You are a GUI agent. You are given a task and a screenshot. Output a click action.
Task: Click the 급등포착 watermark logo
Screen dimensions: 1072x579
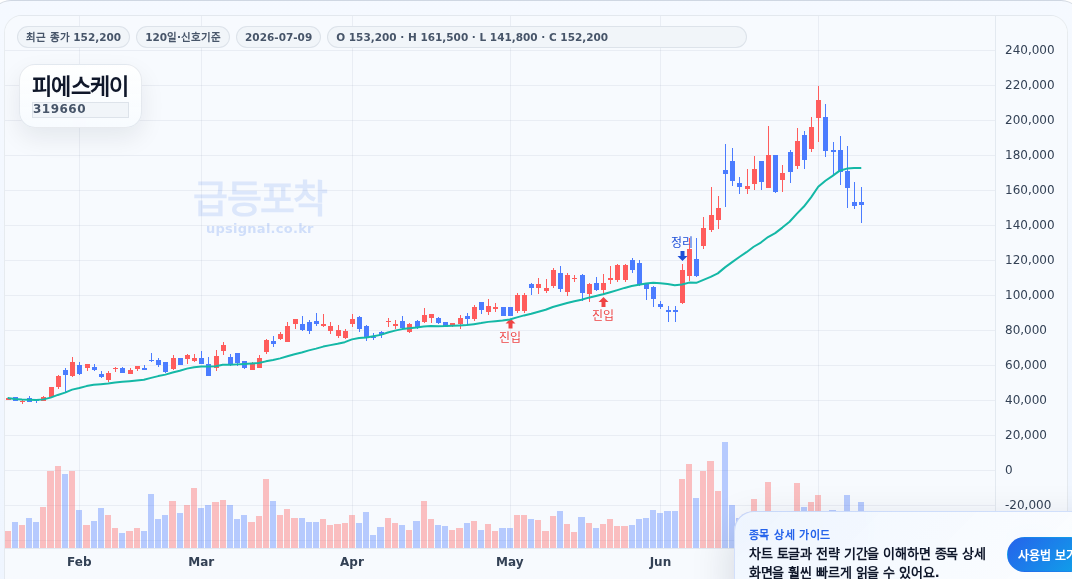(260, 198)
